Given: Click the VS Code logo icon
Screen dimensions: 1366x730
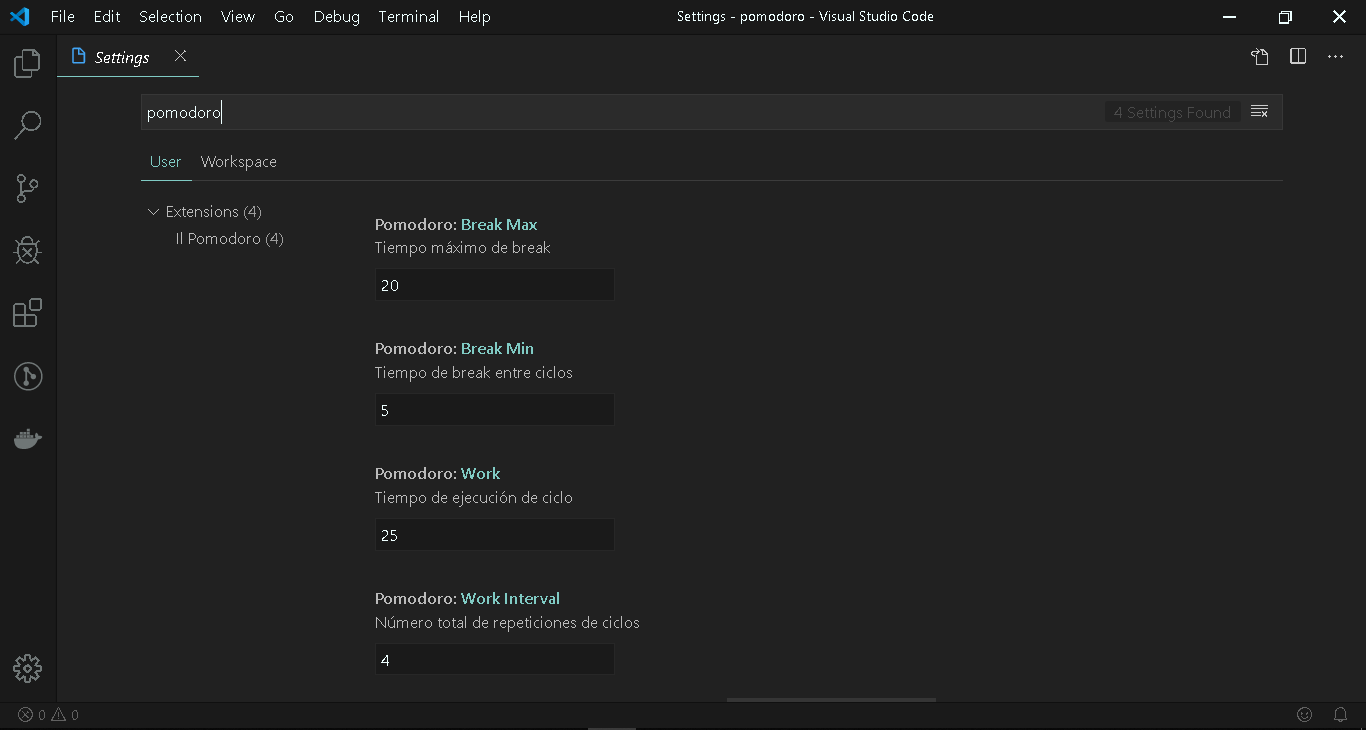Looking at the screenshot, I should (x=20, y=16).
